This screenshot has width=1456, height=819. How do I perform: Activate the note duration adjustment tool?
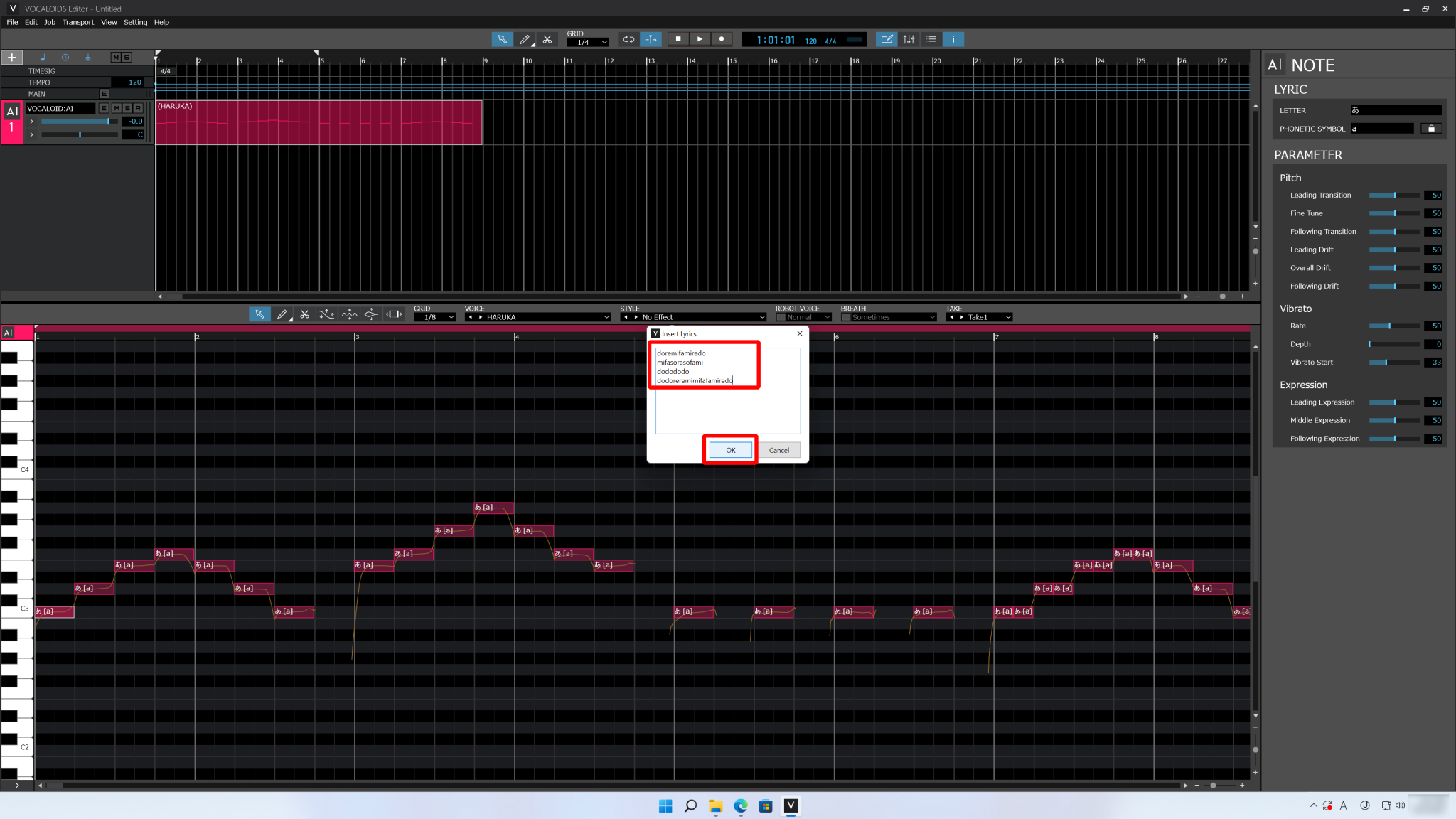394,314
